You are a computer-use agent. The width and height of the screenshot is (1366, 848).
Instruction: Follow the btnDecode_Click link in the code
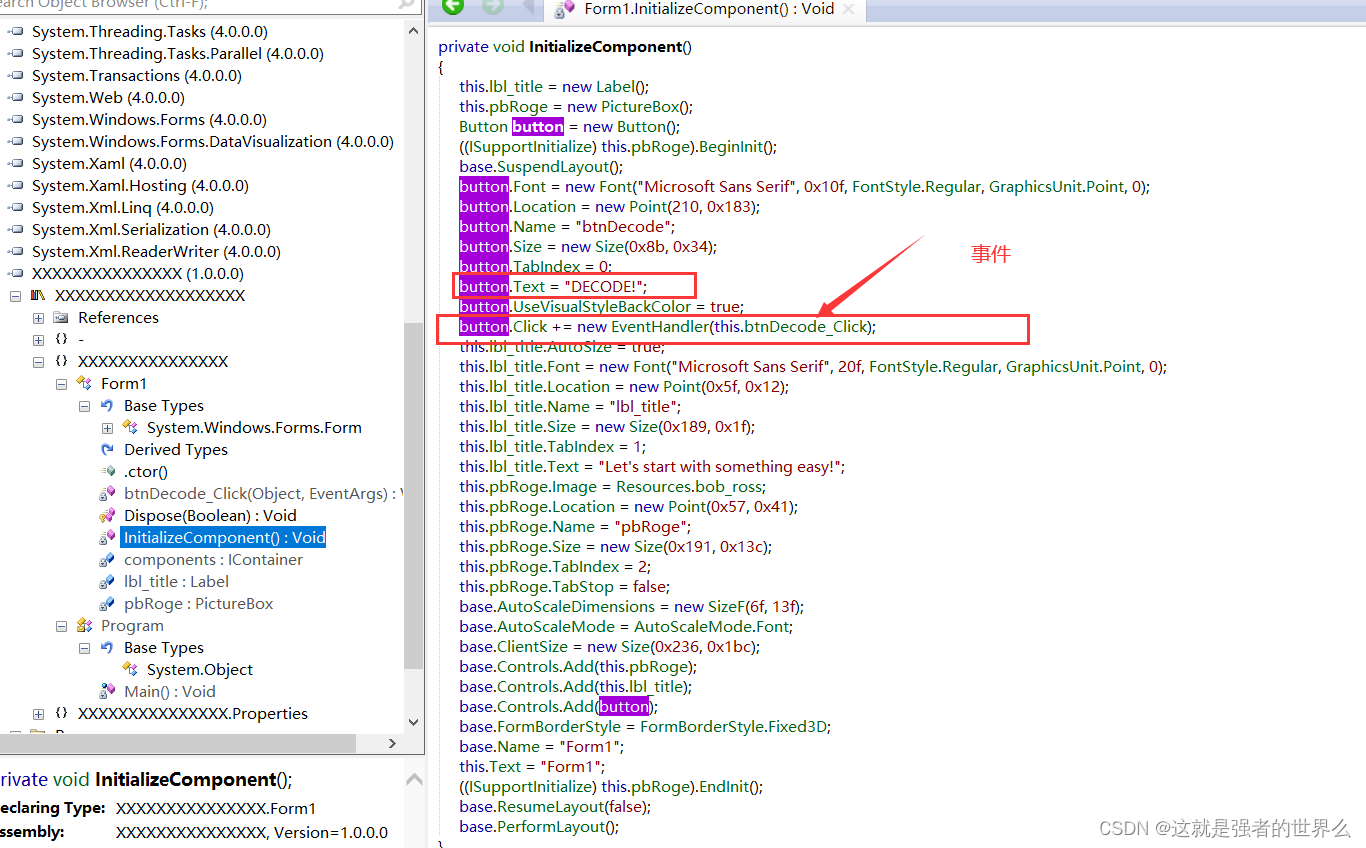pyautogui.click(x=805, y=327)
